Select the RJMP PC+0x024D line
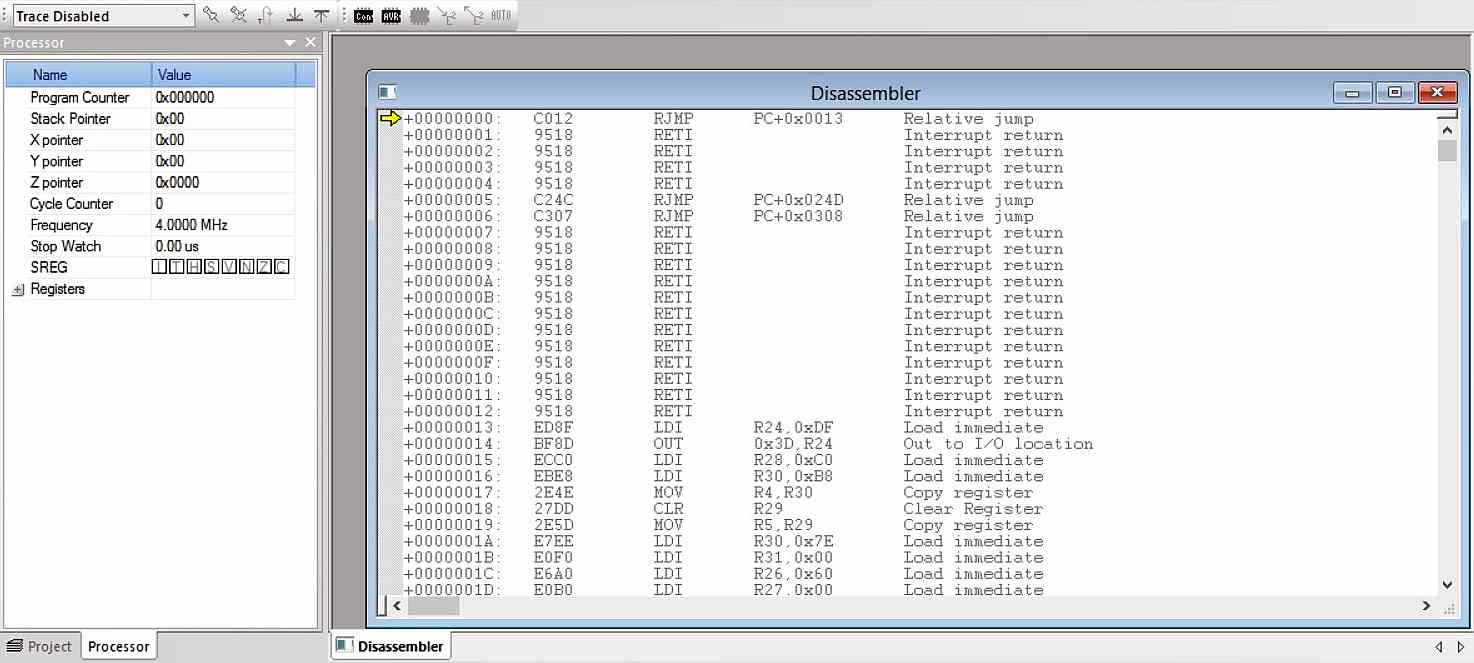This screenshot has height=663, width=1474. coord(718,200)
